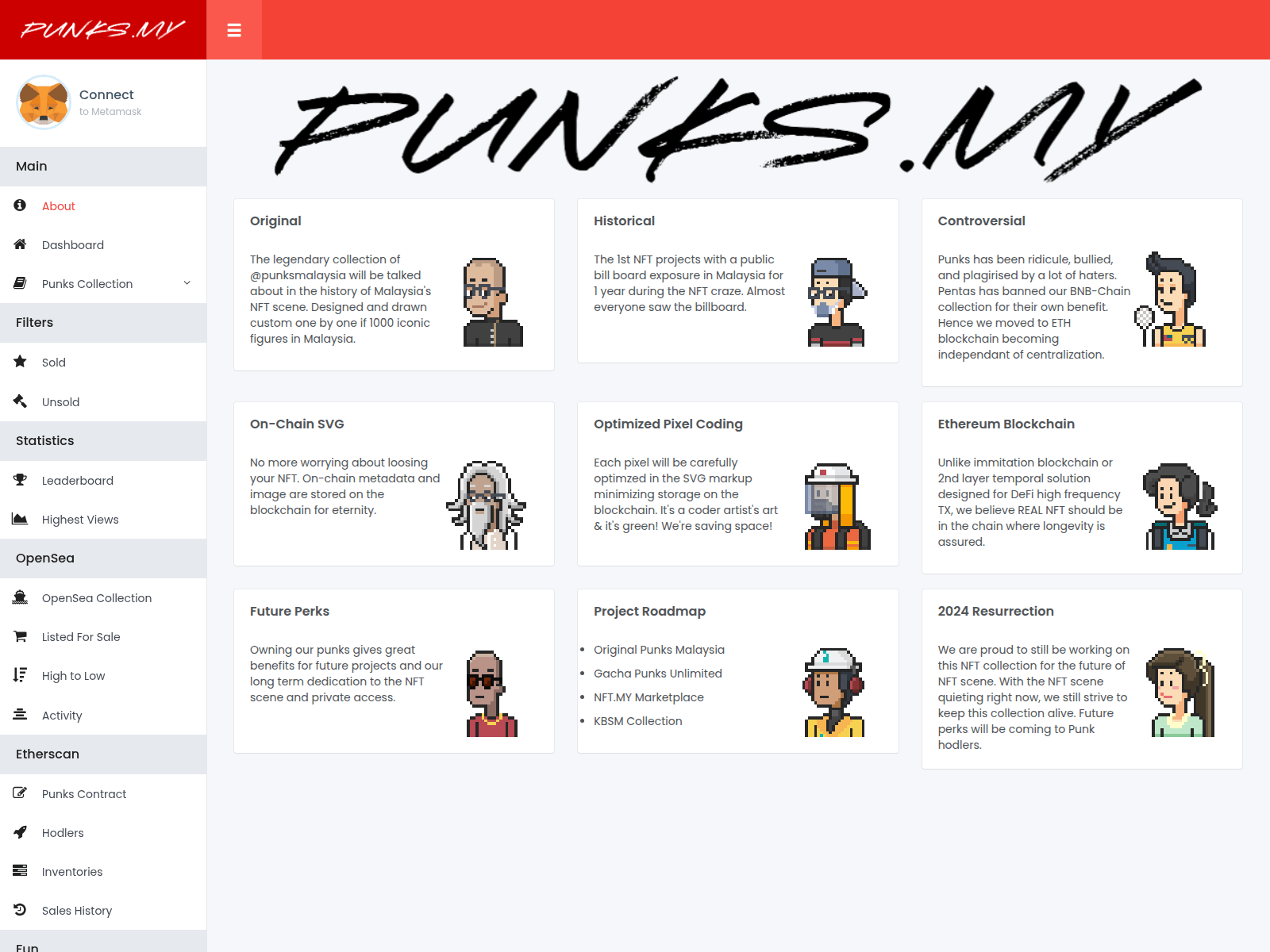Click the Historical card heading
This screenshot has width=1270, height=952.
[624, 221]
